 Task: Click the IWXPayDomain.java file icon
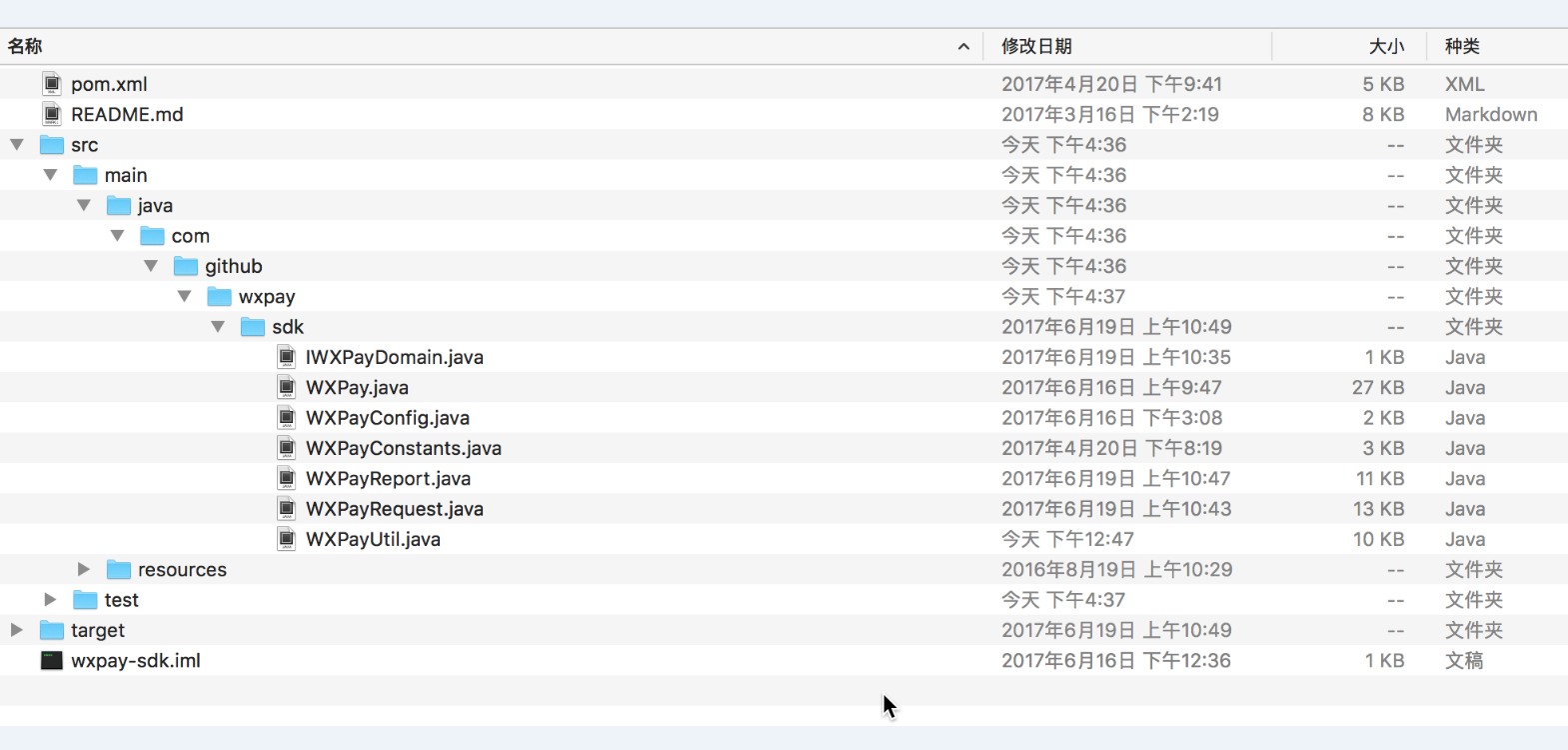[287, 357]
